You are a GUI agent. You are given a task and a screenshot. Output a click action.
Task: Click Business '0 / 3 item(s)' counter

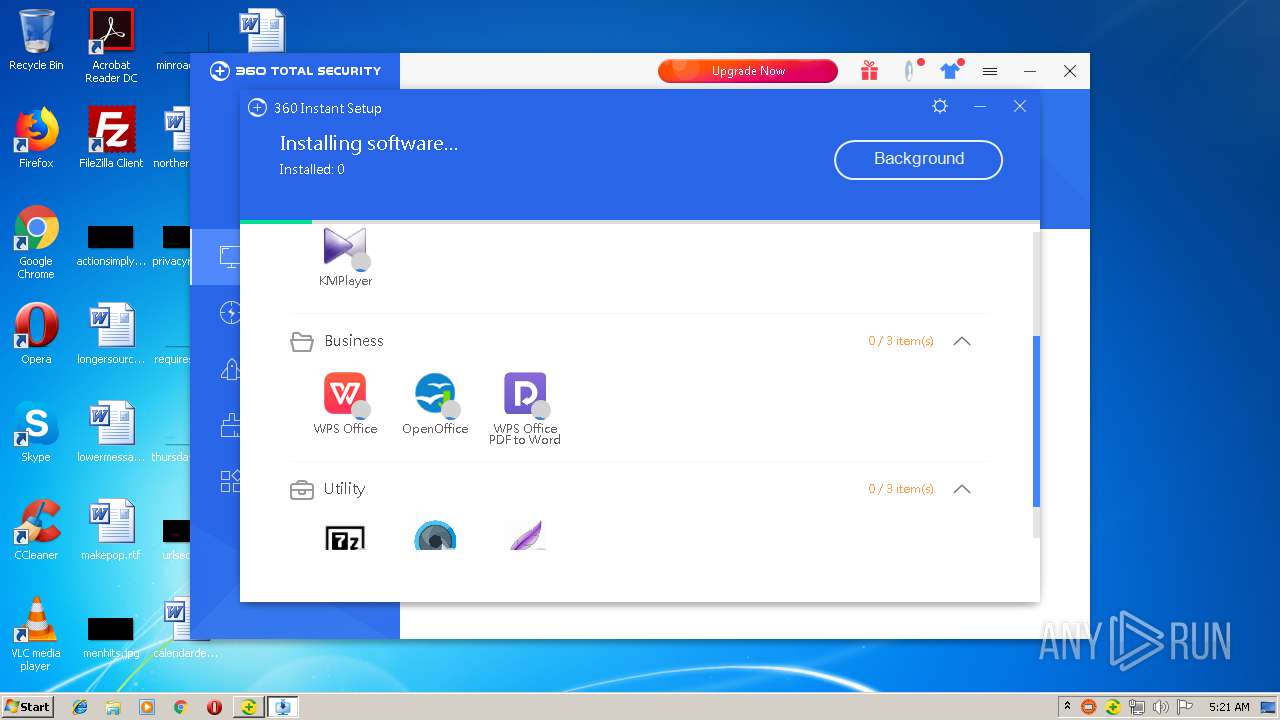[901, 341]
